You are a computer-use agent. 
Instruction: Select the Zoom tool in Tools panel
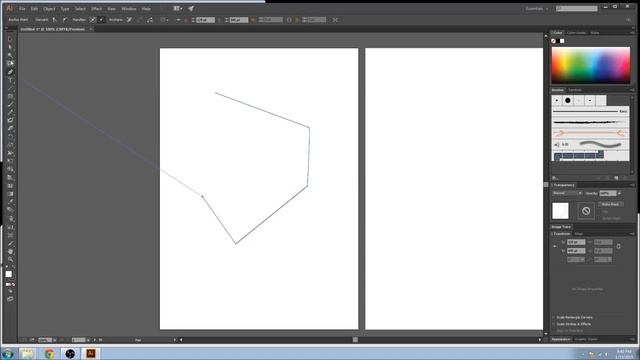(10, 259)
